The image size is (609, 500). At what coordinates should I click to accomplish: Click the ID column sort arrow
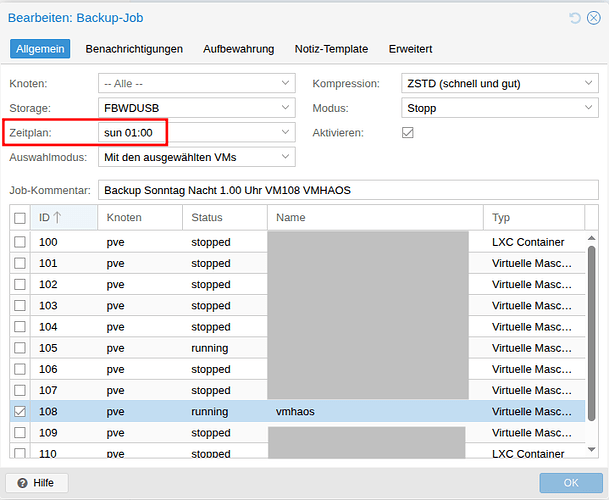(57, 217)
